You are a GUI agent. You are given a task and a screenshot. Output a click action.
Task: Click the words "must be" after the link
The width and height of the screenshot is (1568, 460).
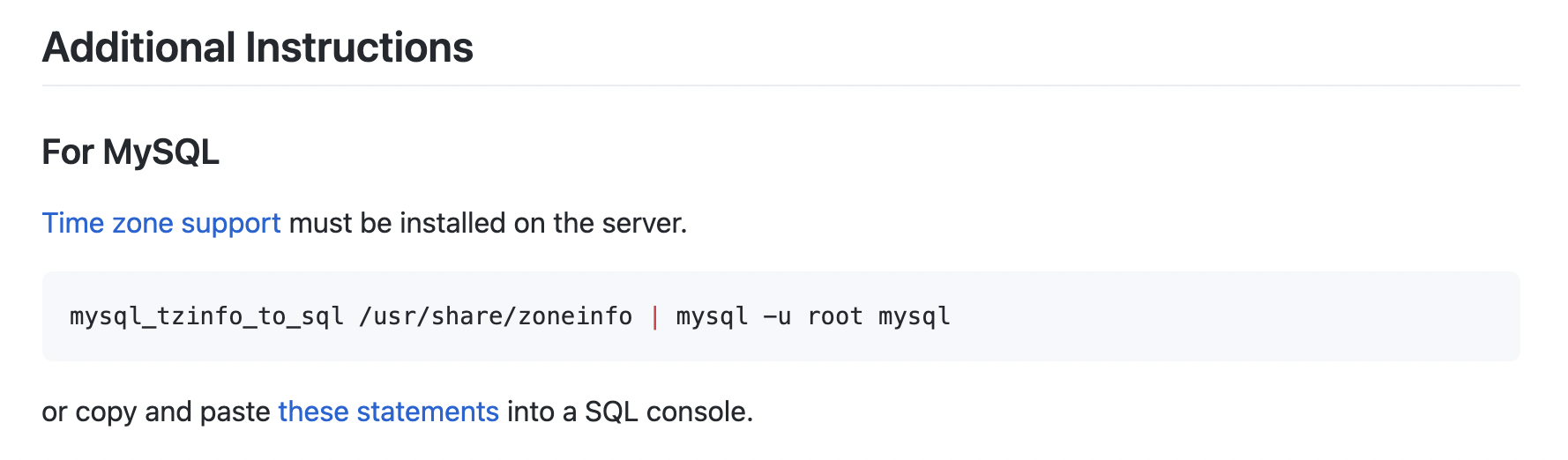340,223
